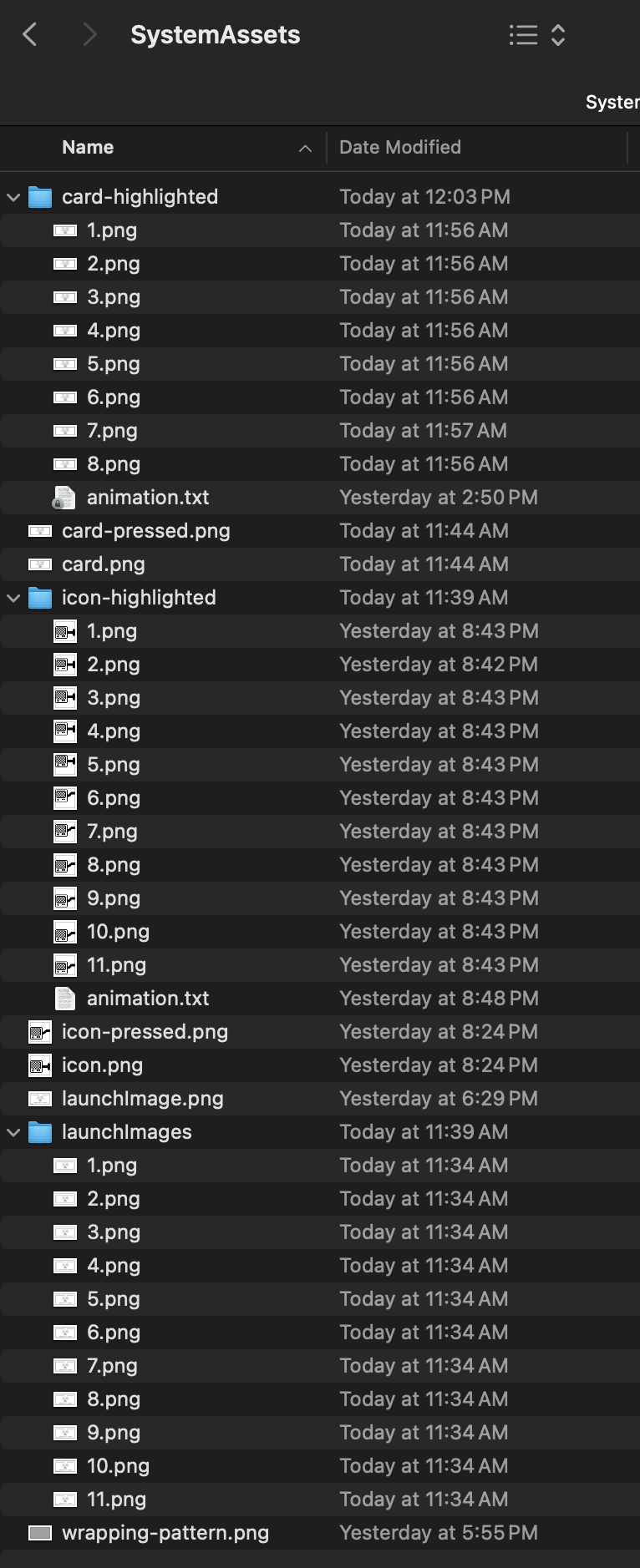
Task: Go back using the toolbar back arrow
Action: (30, 34)
